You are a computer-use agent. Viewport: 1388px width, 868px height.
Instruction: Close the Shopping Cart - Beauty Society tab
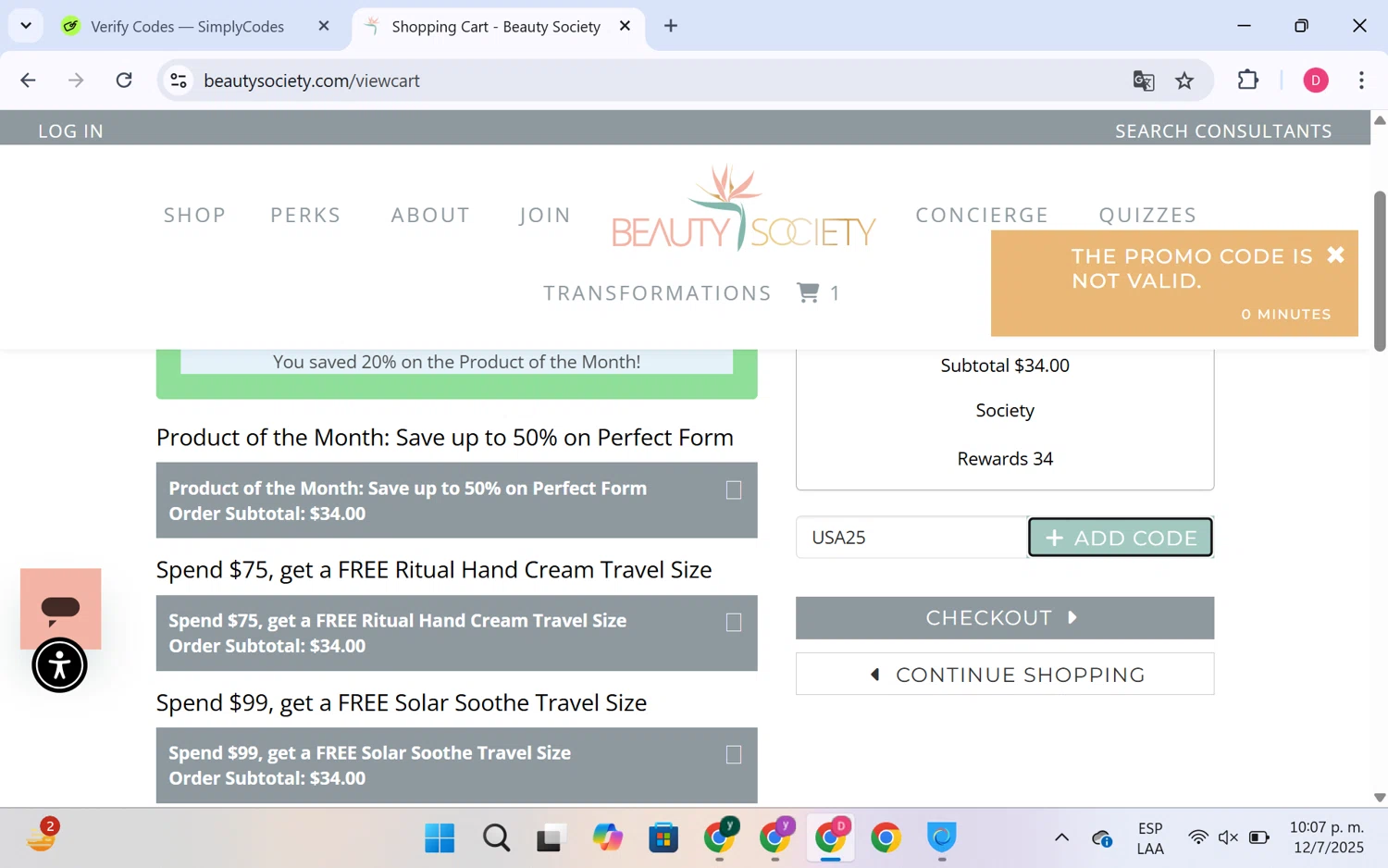(x=626, y=27)
